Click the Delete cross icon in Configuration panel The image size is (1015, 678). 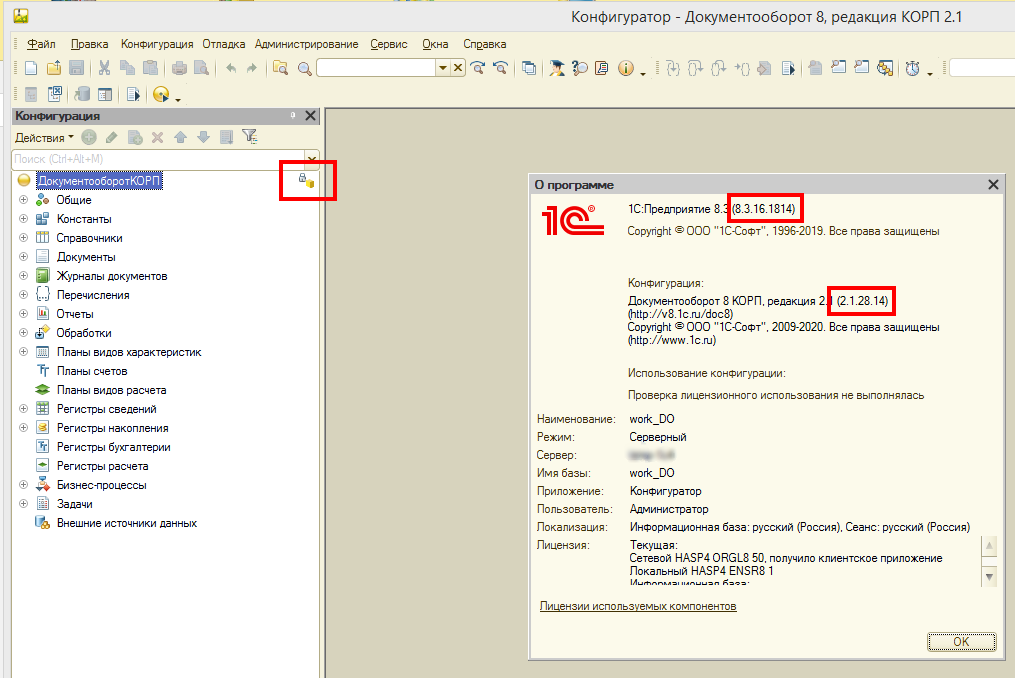click(x=157, y=137)
